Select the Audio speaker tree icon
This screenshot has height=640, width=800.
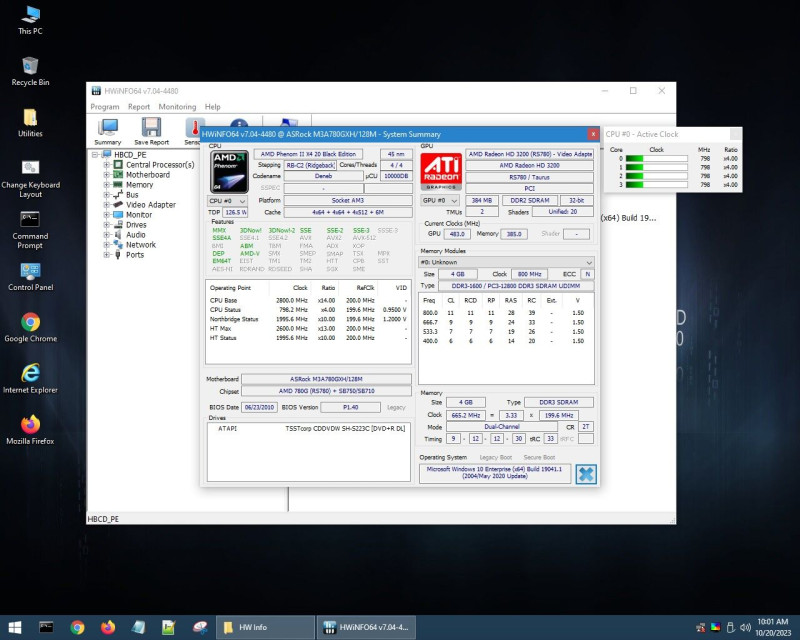[118, 234]
